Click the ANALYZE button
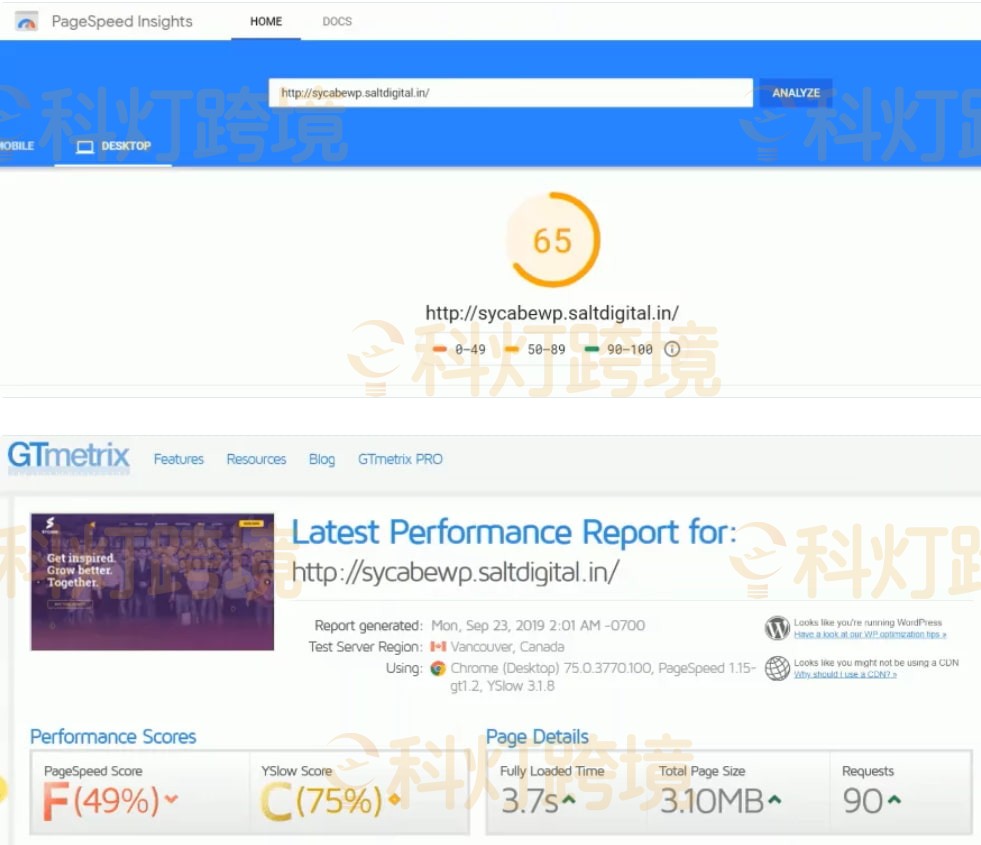Viewport: 981px width, 845px height. pos(795,93)
